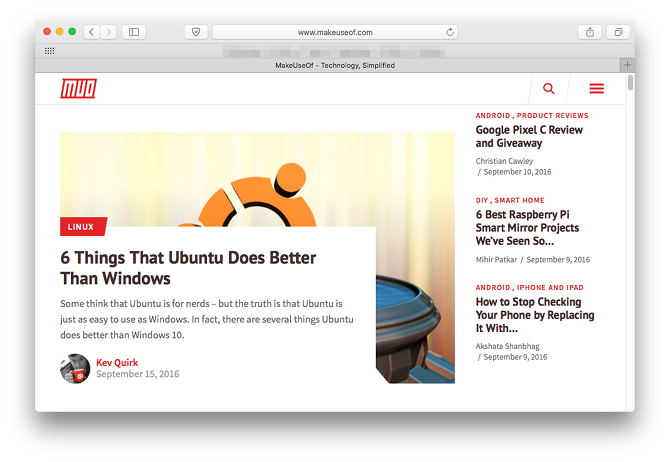This screenshot has width=670, height=462.
Task: Open the How to Stop Checking Your Phone article
Action: 535,315
